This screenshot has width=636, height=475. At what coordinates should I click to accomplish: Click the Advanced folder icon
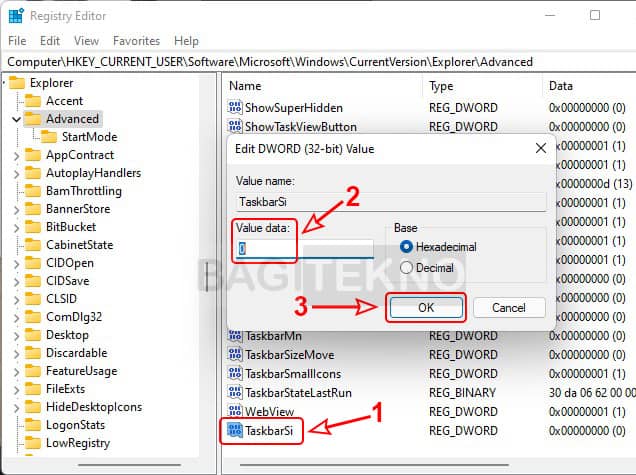33,119
